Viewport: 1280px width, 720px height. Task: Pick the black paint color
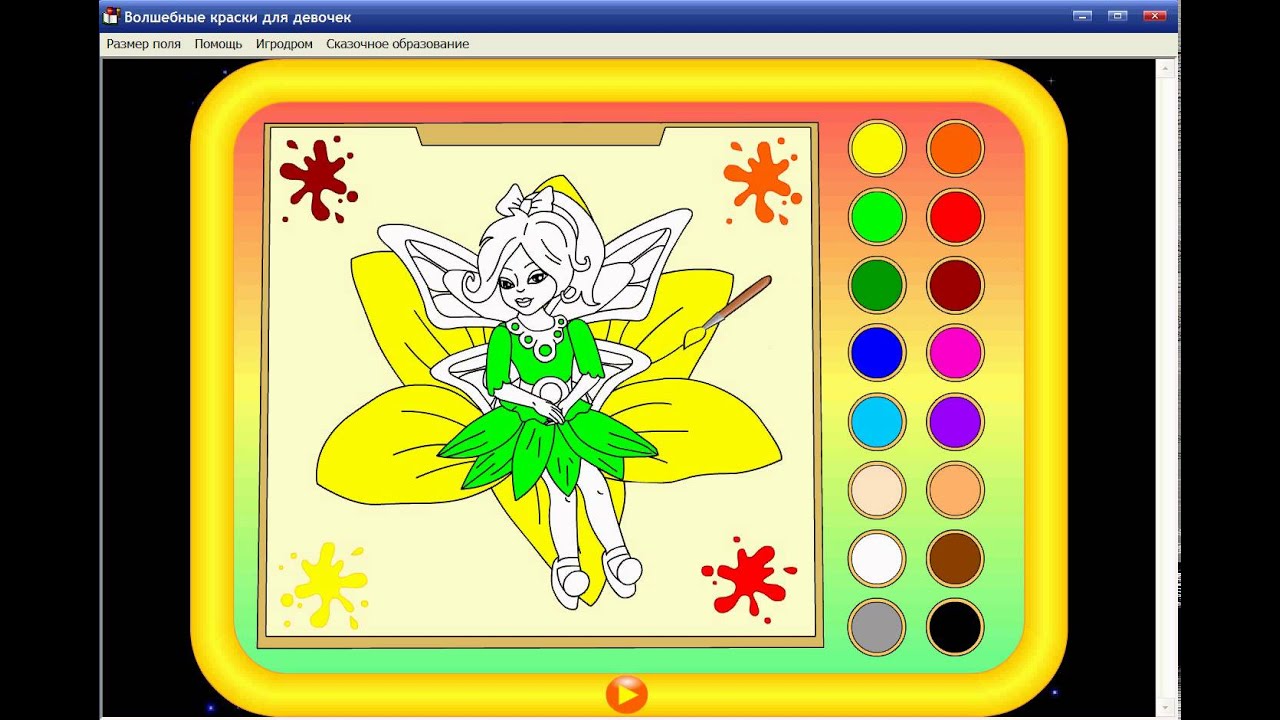click(955, 627)
